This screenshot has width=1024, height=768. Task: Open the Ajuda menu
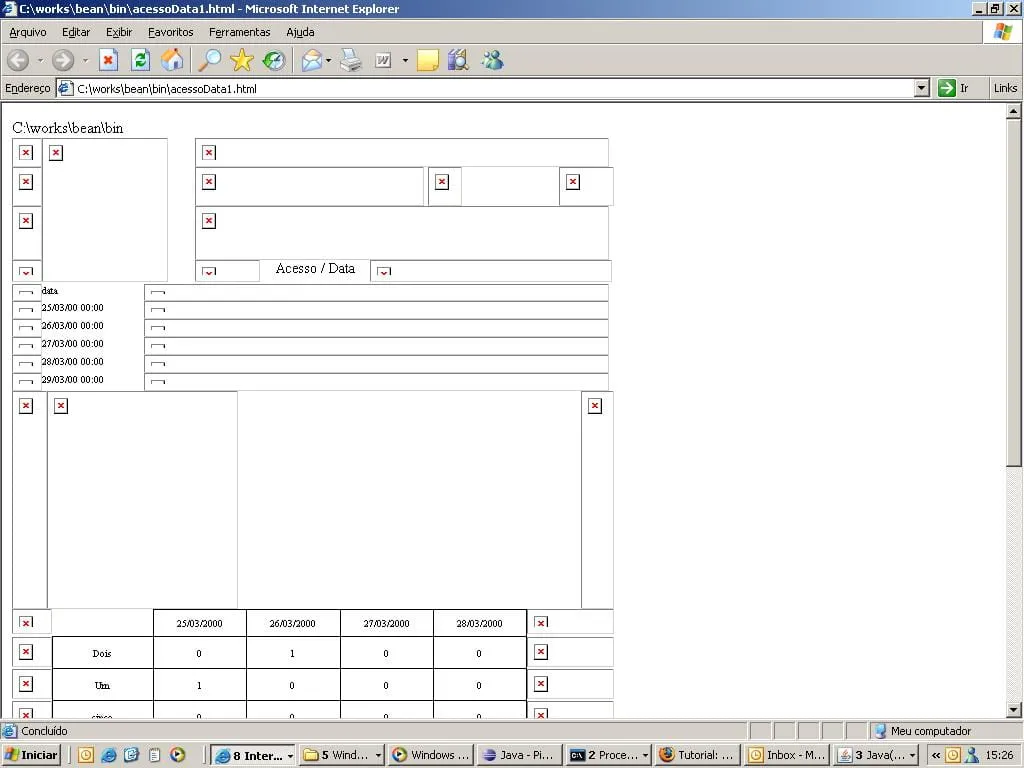300,32
